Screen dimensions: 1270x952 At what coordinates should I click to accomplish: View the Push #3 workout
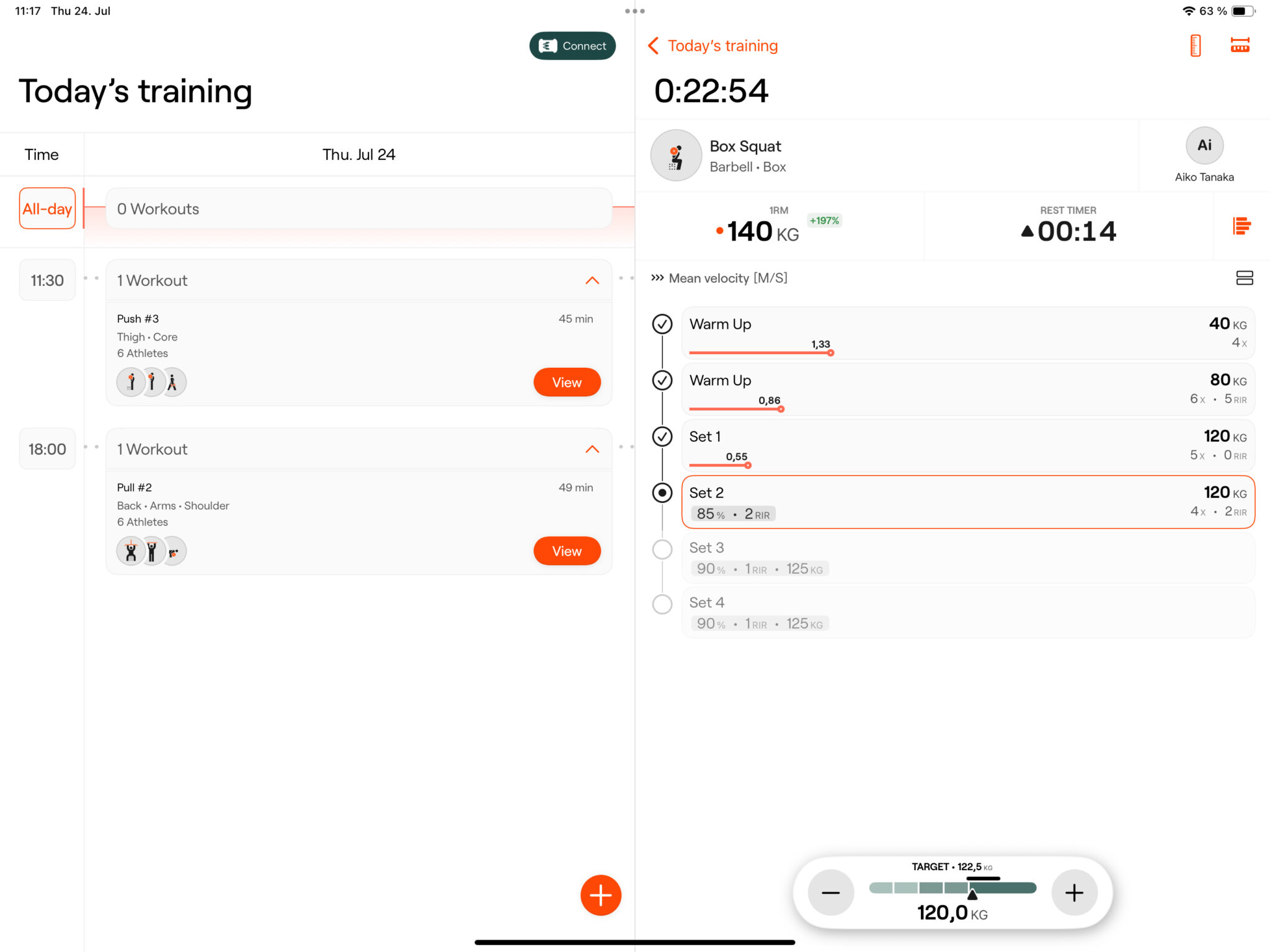(566, 382)
